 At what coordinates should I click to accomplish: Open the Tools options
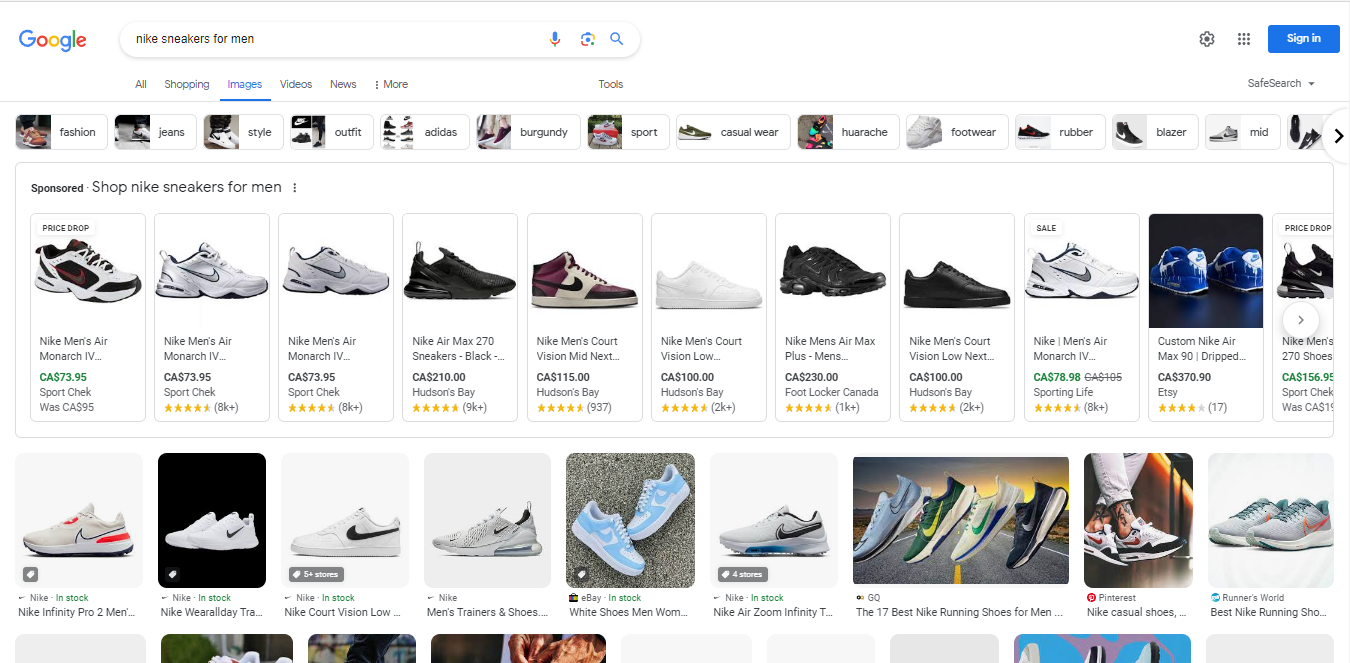pyautogui.click(x=610, y=84)
